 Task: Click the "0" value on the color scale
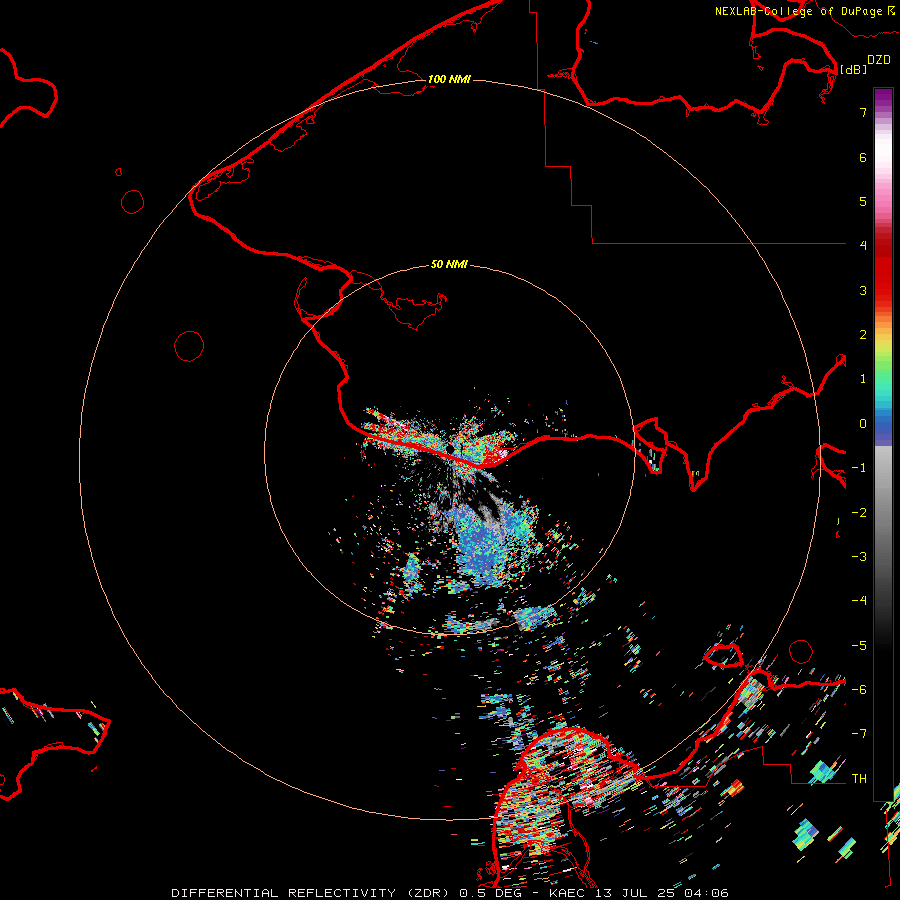tap(863, 424)
